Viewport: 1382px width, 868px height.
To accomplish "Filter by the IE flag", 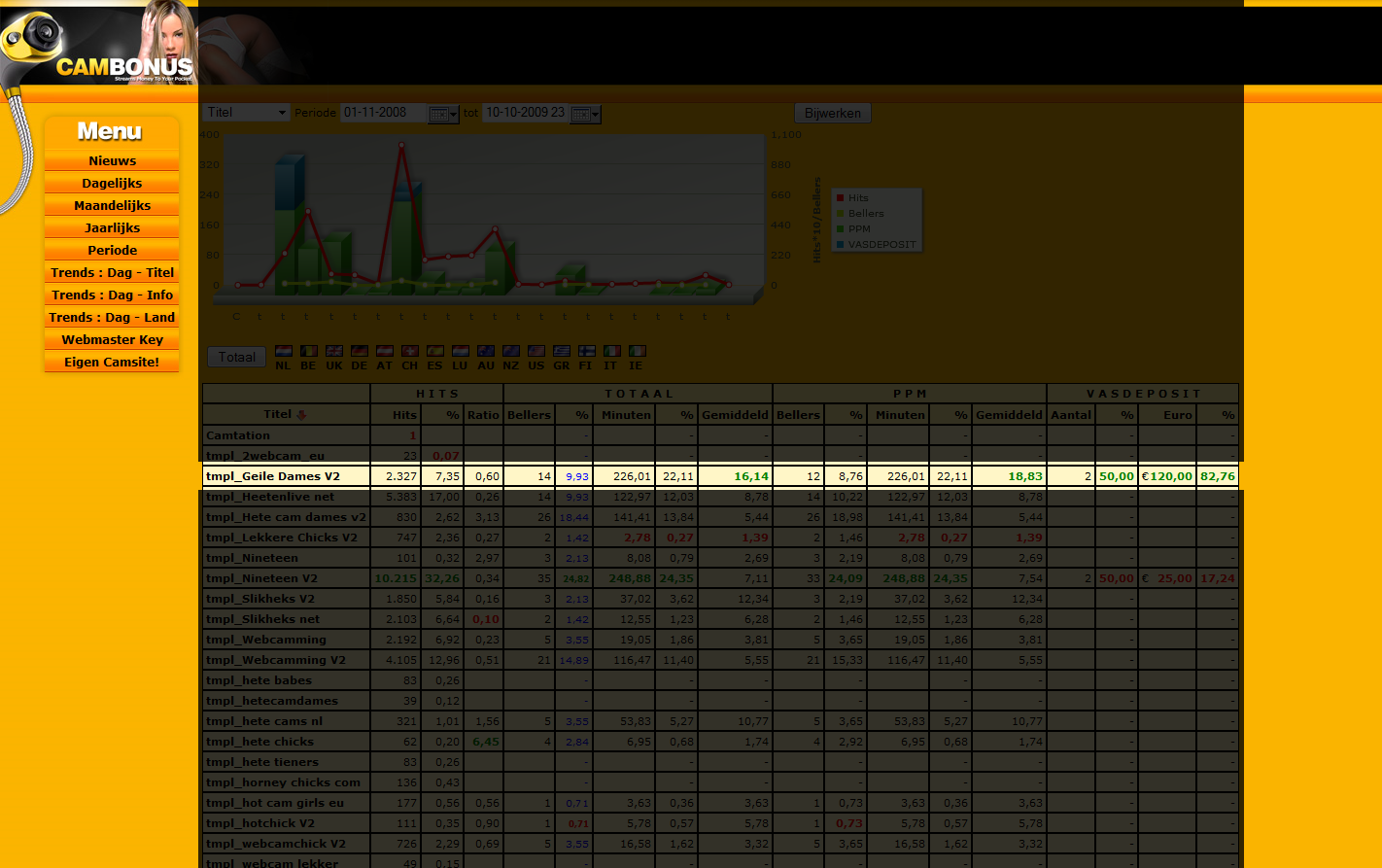I will (638, 351).
